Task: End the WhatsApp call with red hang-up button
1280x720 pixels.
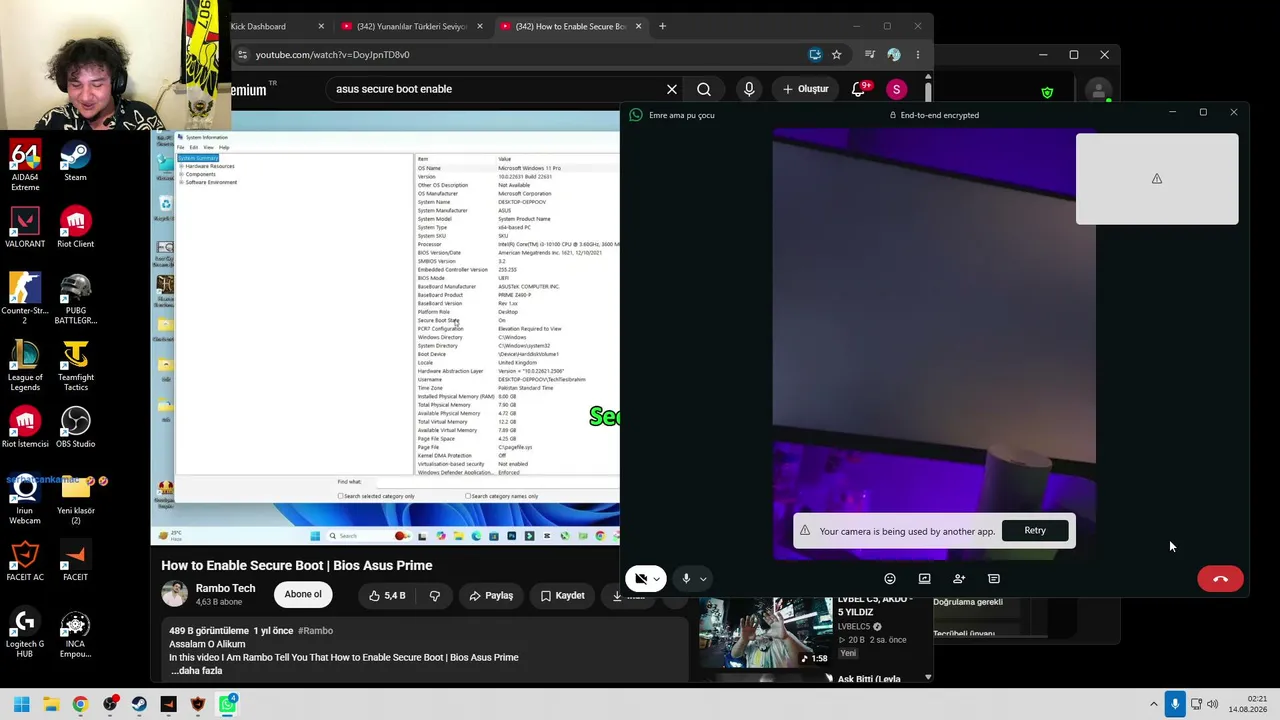Action: coord(1220,579)
